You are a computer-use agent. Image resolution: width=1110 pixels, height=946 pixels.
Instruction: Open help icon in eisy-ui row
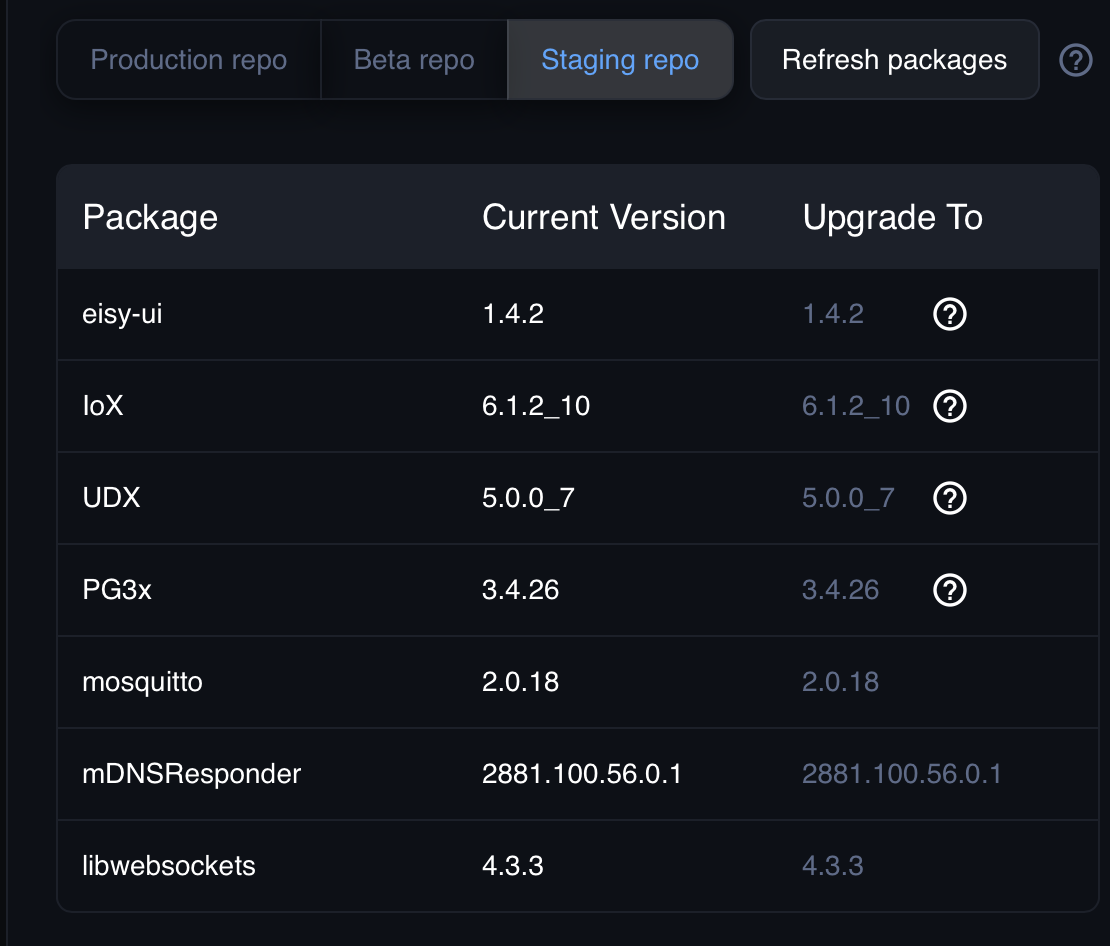[950, 314]
